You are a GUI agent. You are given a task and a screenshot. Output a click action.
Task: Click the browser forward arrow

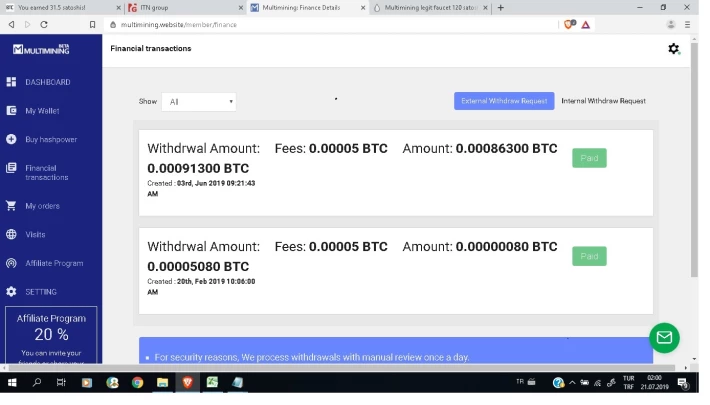(x=28, y=25)
